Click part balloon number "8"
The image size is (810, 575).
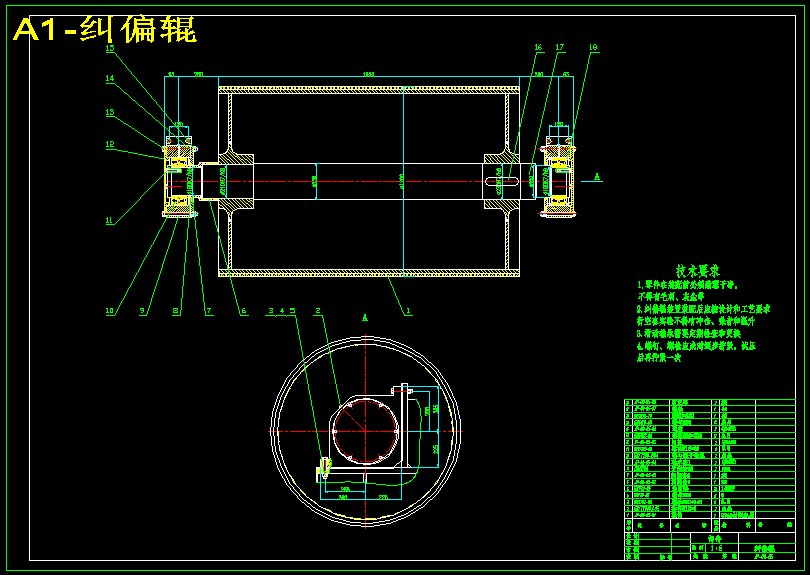point(176,311)
